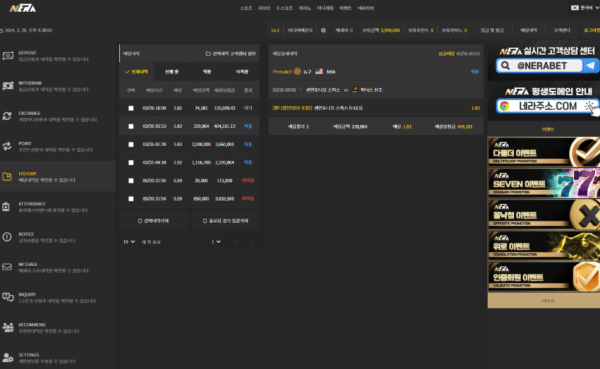Open the DEPOSIT sidebar icon
Viewport: 600px width, 369px height.
point(8,56)
